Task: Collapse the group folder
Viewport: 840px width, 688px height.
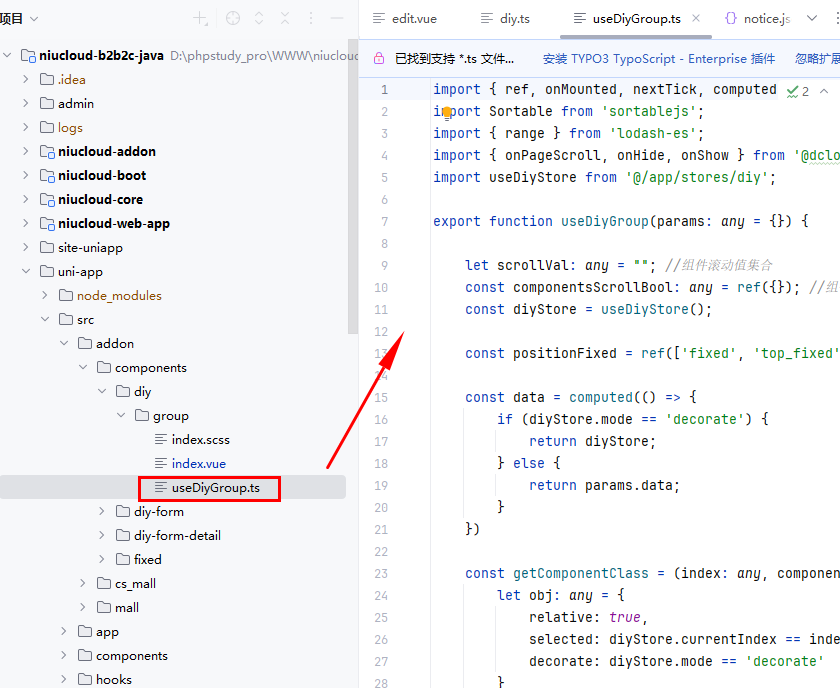Action: pyautogui.click(x=121, y=415)
